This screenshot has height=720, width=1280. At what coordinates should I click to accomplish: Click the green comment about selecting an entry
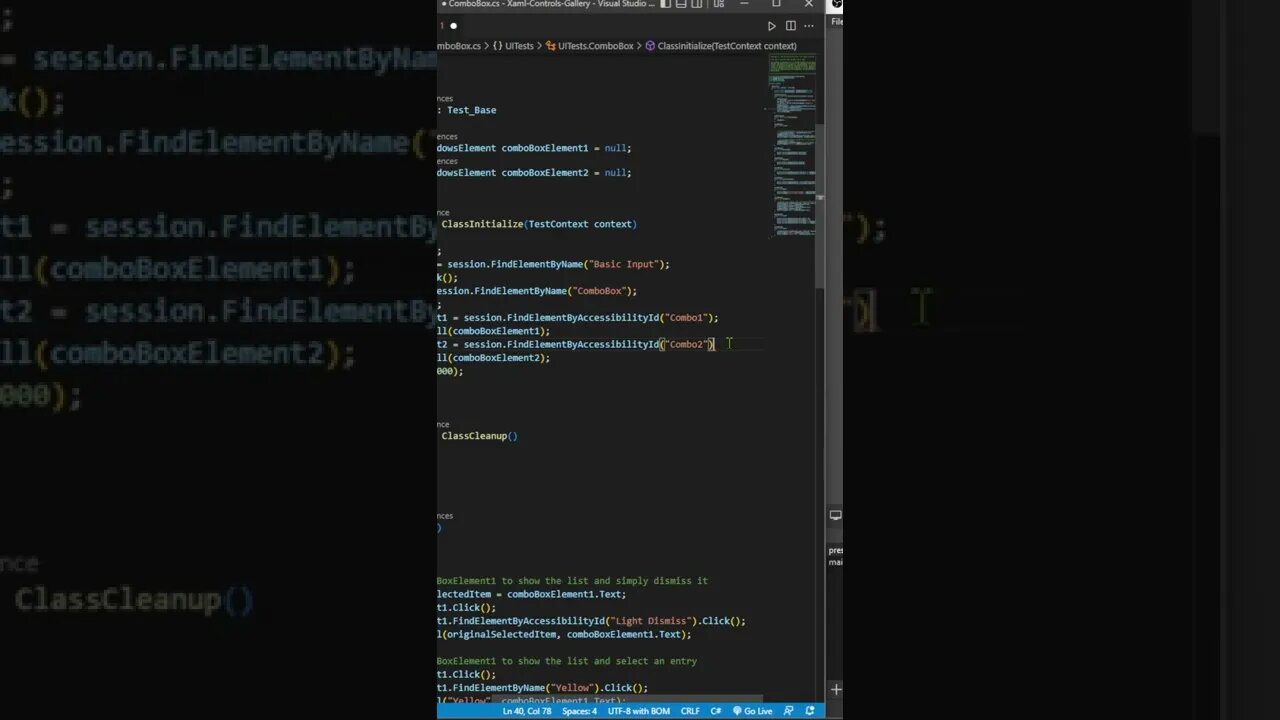tap(567, 661)
